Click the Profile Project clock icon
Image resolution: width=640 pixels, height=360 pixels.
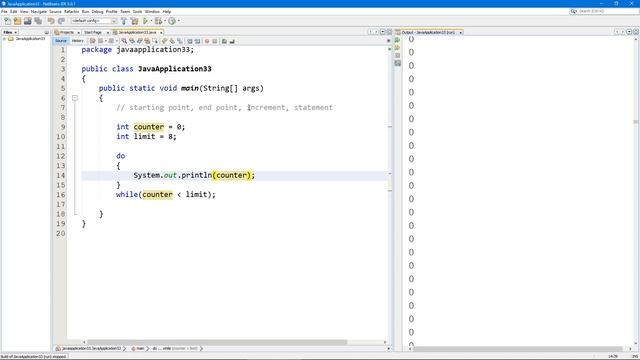click(x=172, y=21)
